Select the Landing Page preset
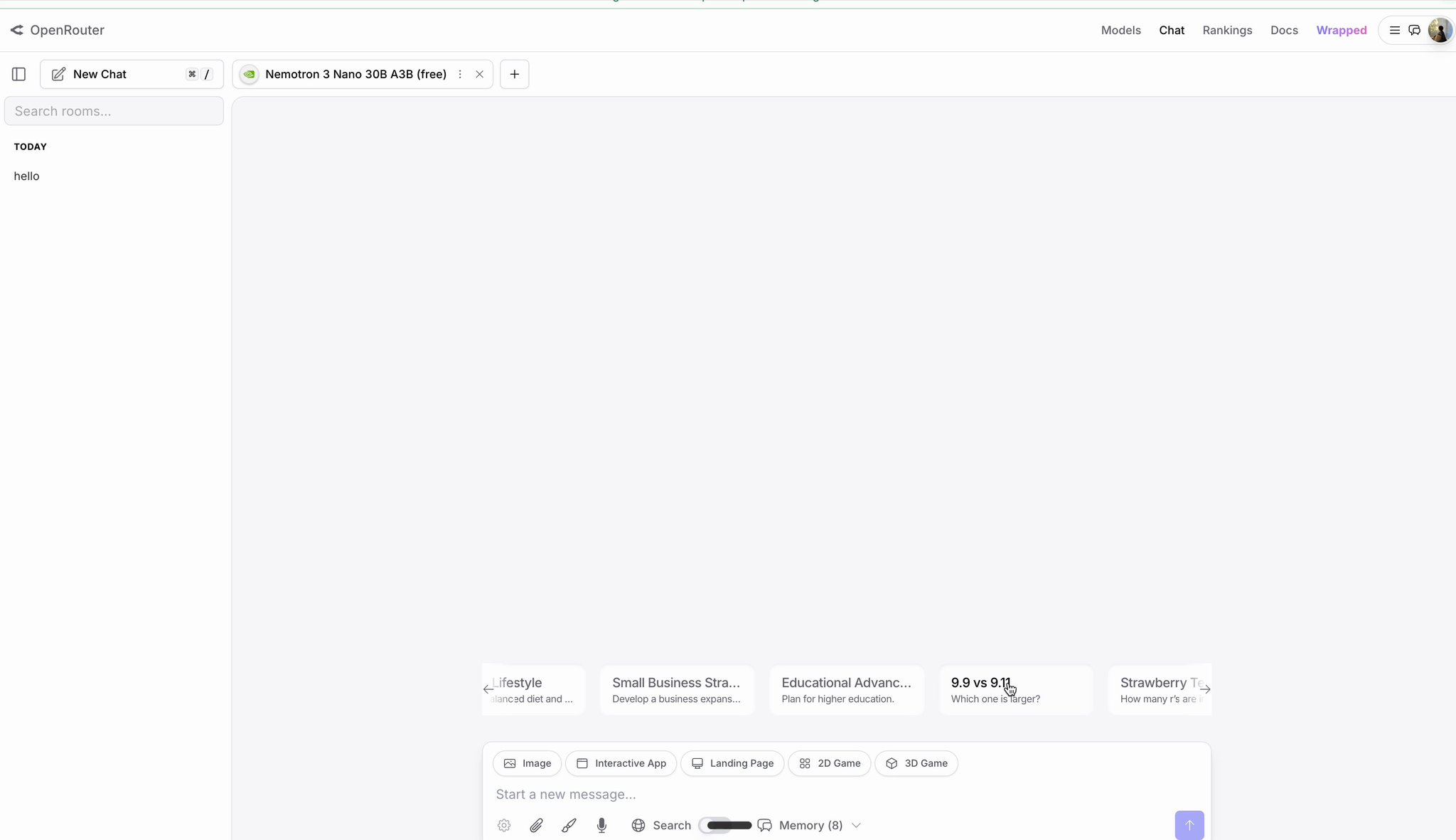The image size is (1456, 840). [x=732, y=763]
